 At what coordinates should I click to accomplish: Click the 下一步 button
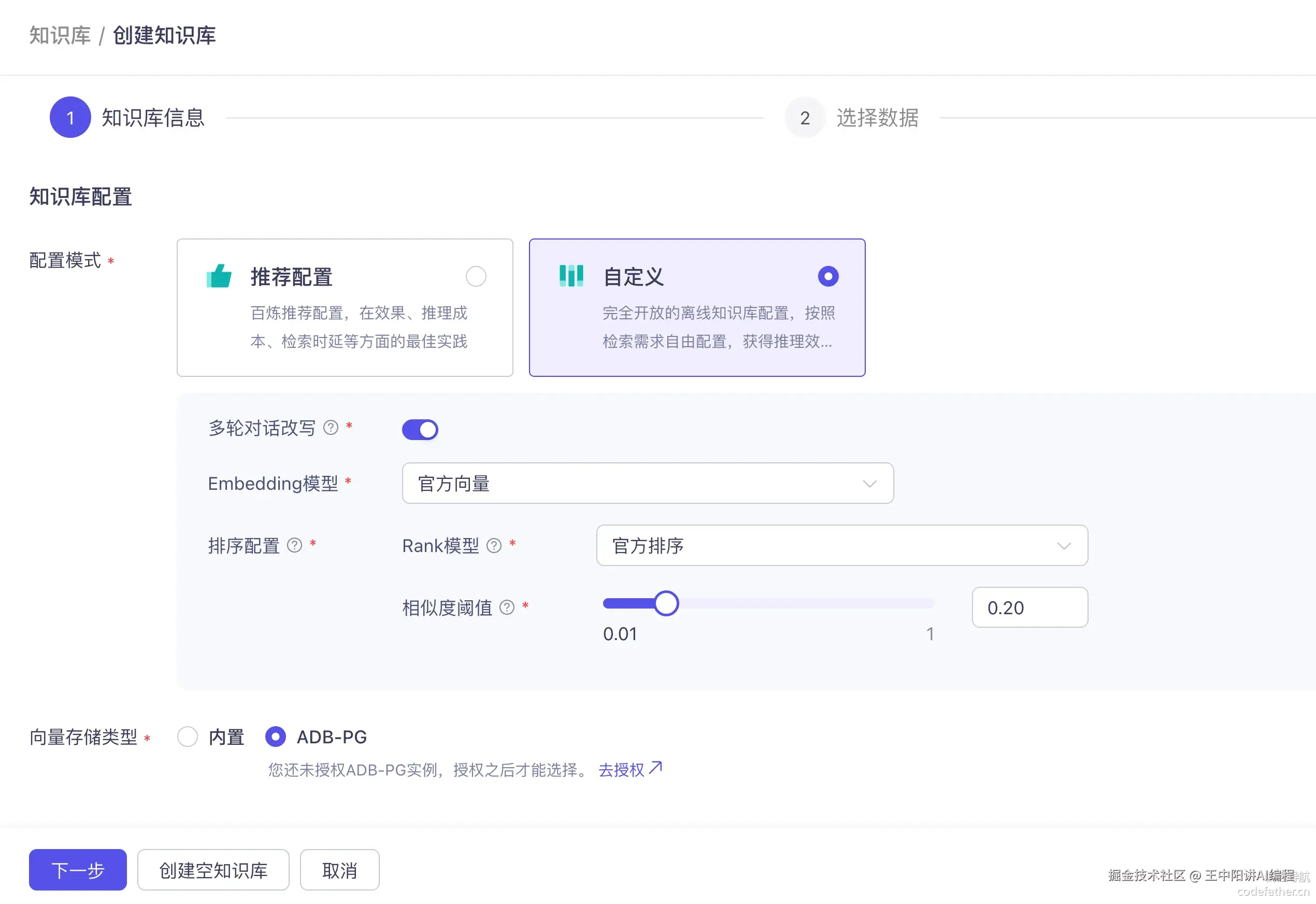[78, 869]
